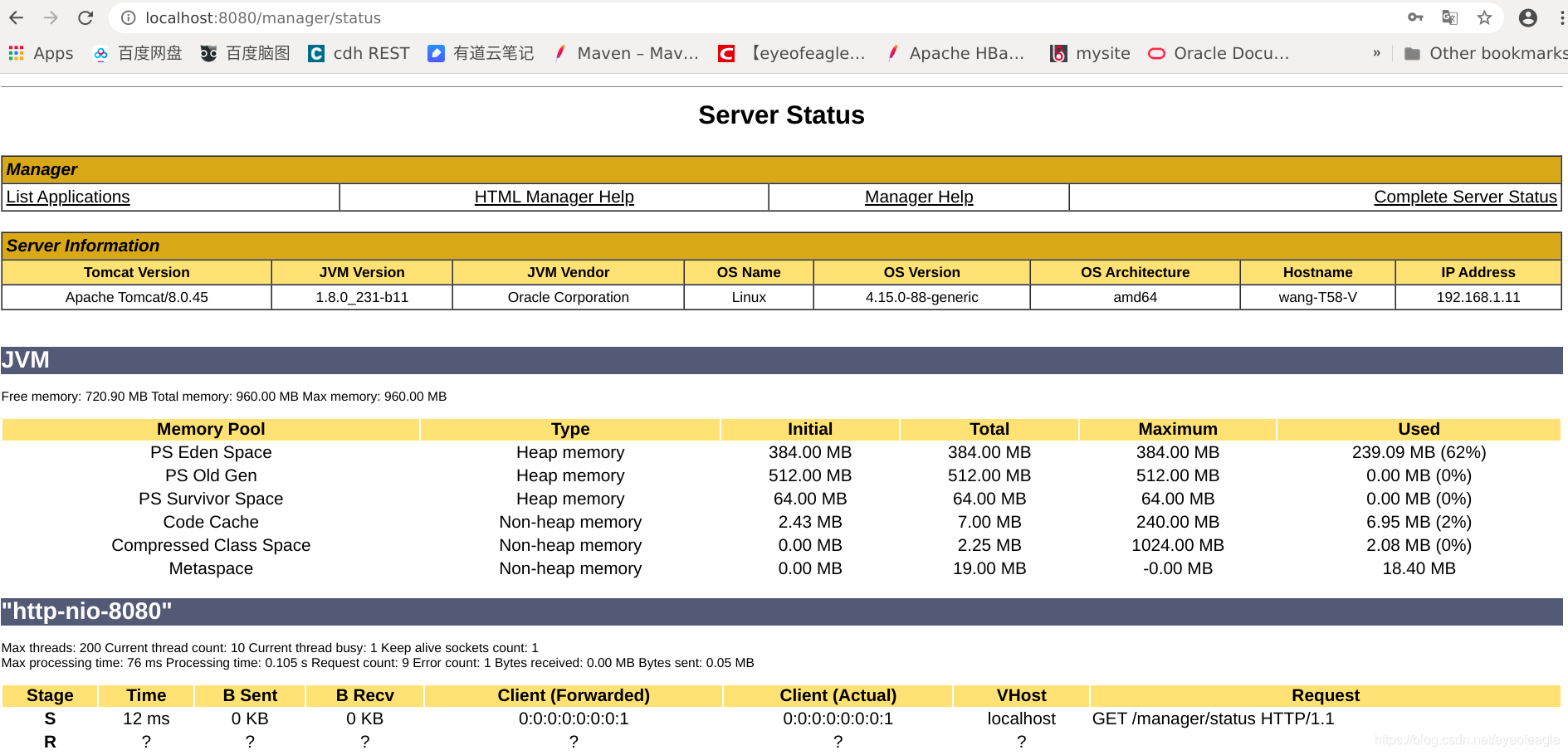The width and height of the screenshot is (1568, 755).
Task: Expand hidden bookmarks with the chevron
Action: 1377,53
